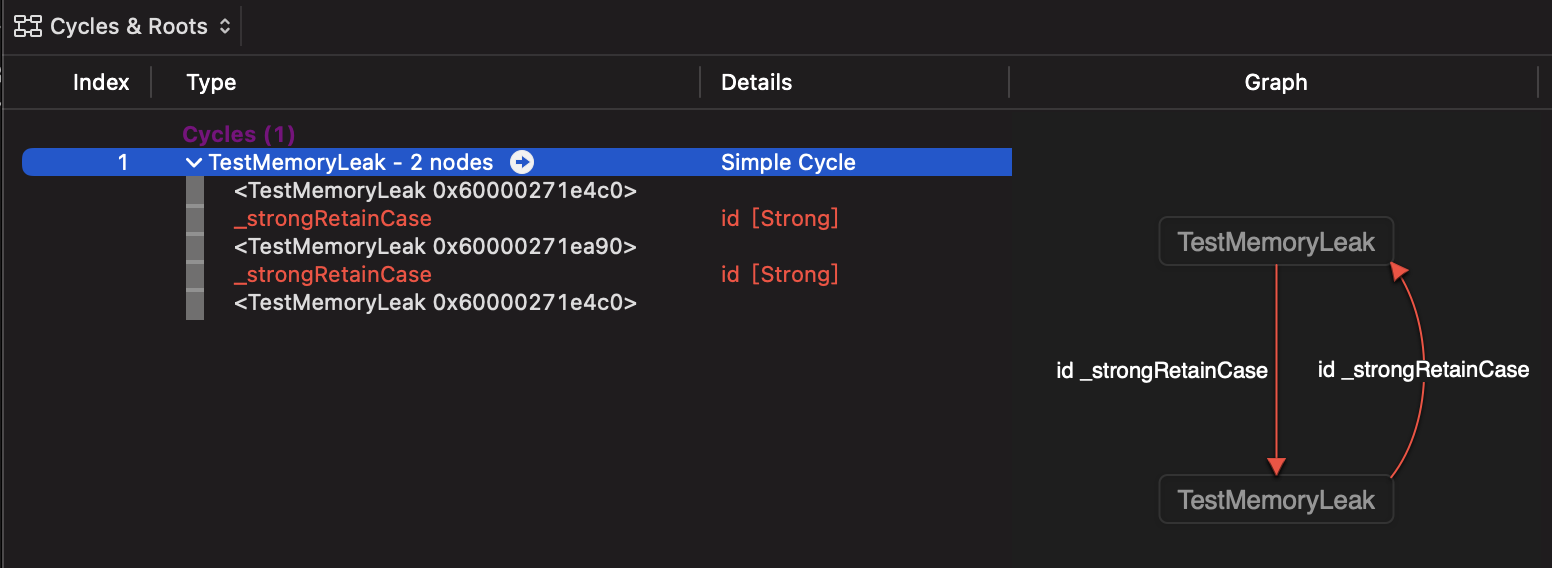Click the upper TestMemoryLeak graph node
1552x568 pixels.
coord(1276,241)
